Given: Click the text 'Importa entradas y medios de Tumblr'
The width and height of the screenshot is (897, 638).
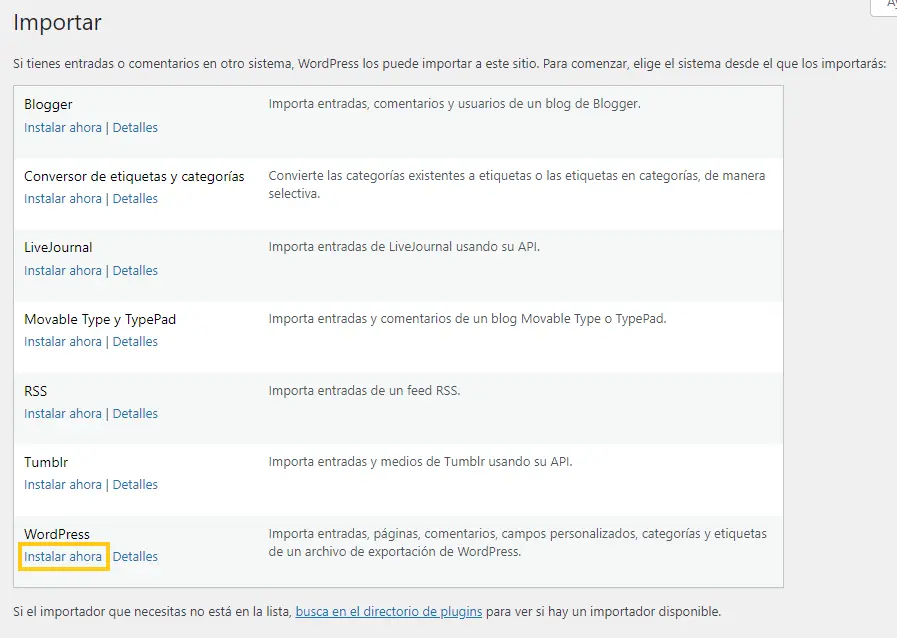Looking at the screenshot, I should (420, 462).
